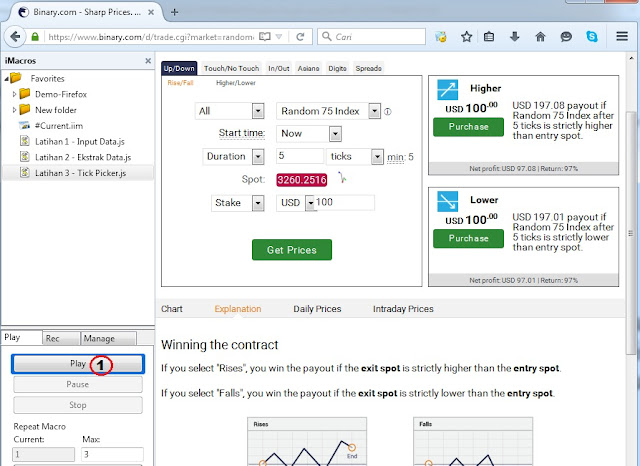The width and height of the screenshot is (640, 466).
Task: Open reader view icon in address bar
Action: (264, 37)
